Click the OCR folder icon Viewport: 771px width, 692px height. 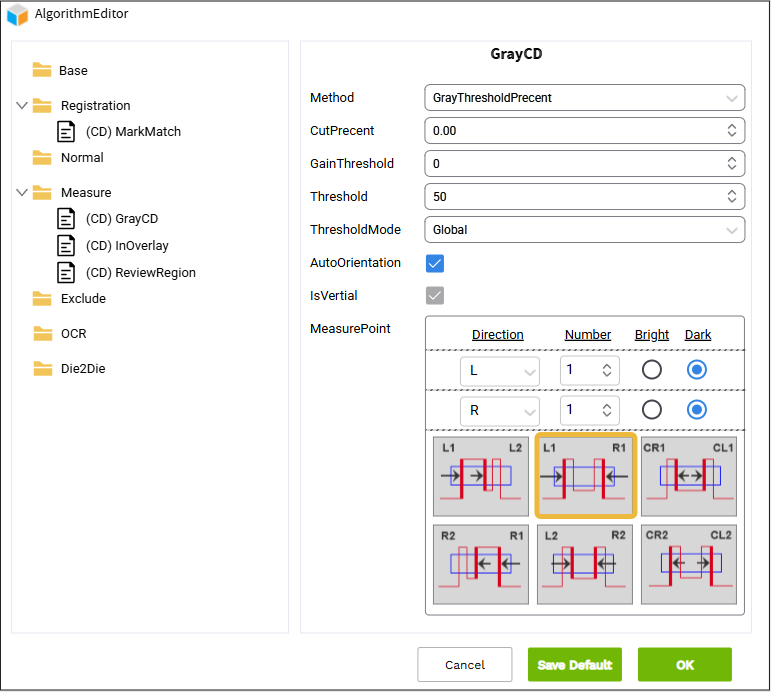[42, 333]
